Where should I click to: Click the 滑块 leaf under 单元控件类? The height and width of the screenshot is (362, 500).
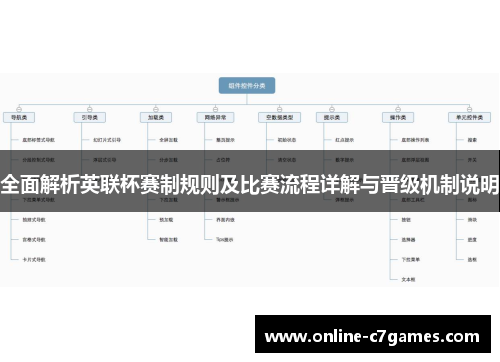(472, 220)
